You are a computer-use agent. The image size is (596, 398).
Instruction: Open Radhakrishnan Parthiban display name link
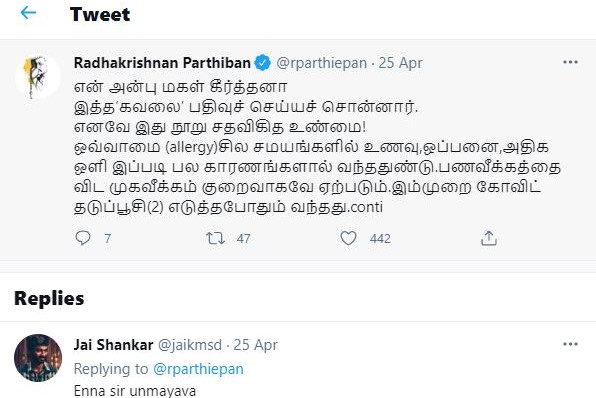pos(162,63)
